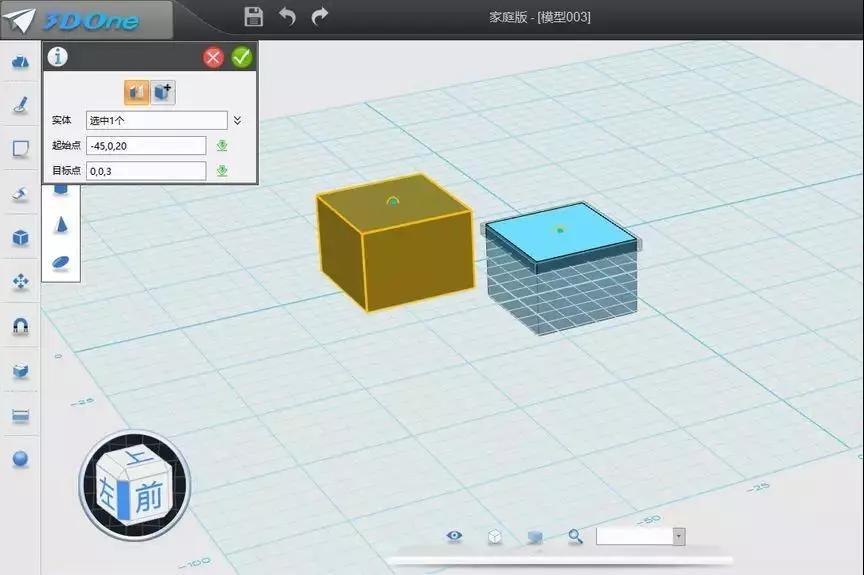Select the cone primitive shape
Screen dimensions: 864x575
click(x=61, y=225)
